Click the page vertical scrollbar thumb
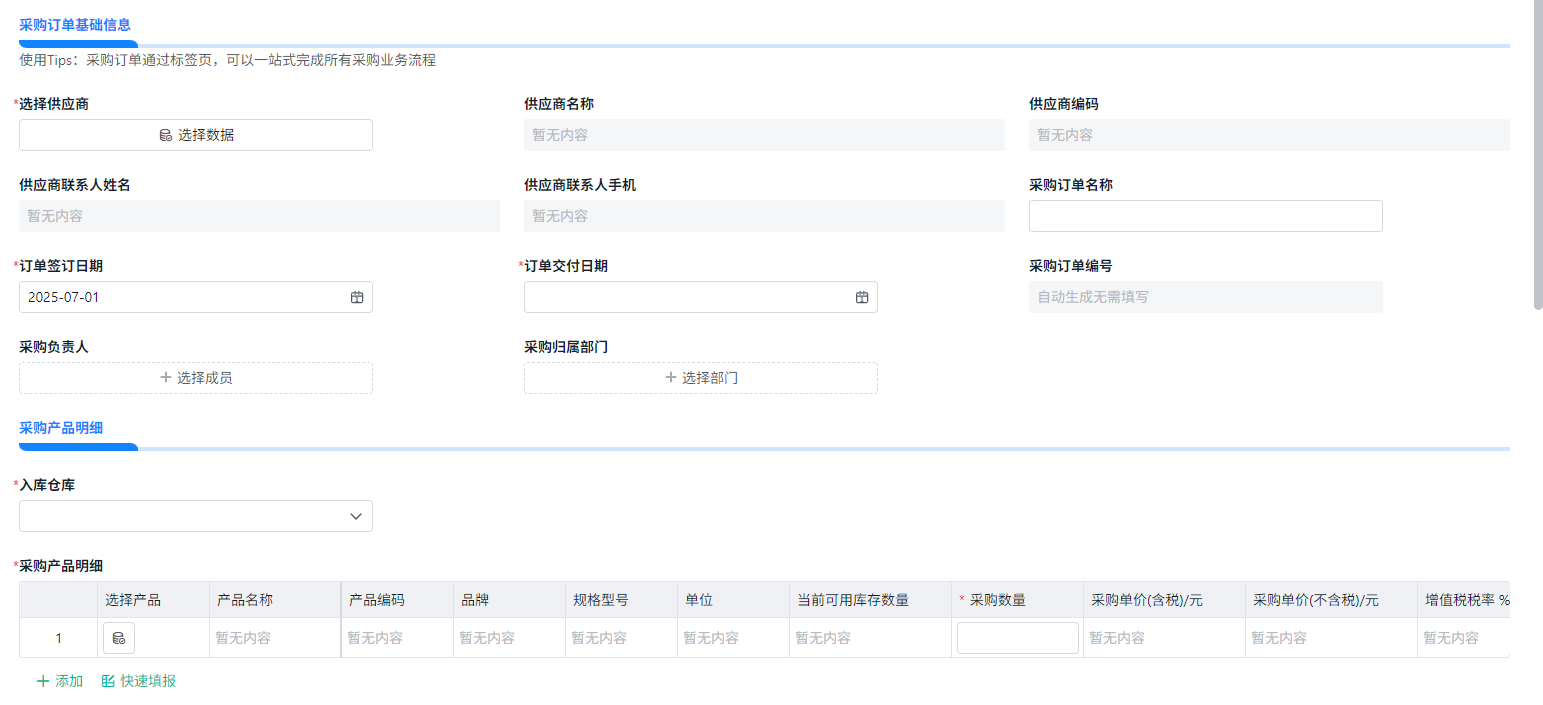This screenshot has height=705, width=1543. tap(1538, 155)
